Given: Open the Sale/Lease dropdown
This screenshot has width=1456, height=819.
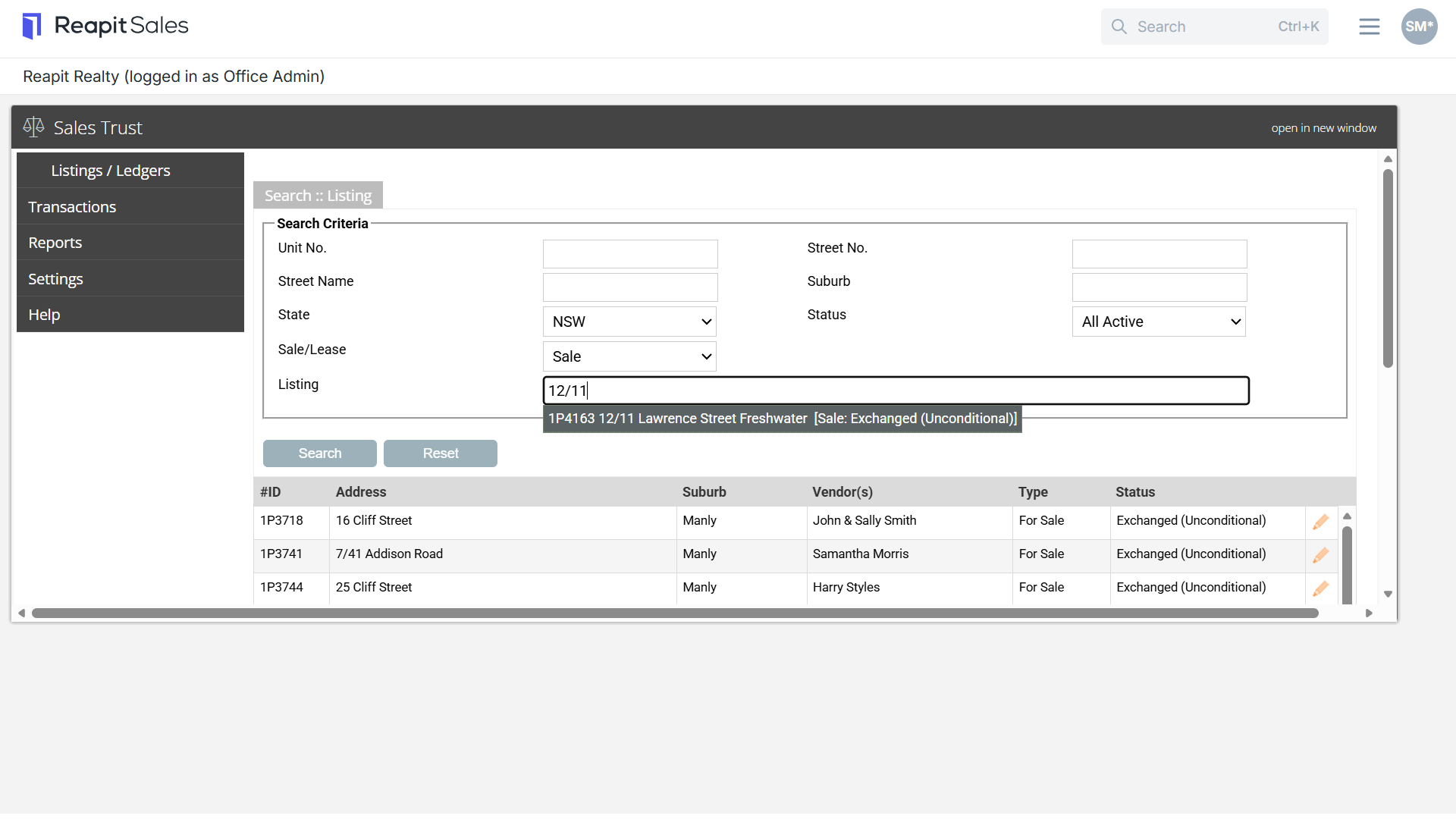Looking at the screenshot, I should pyautogui.click(x=629, y=356).
